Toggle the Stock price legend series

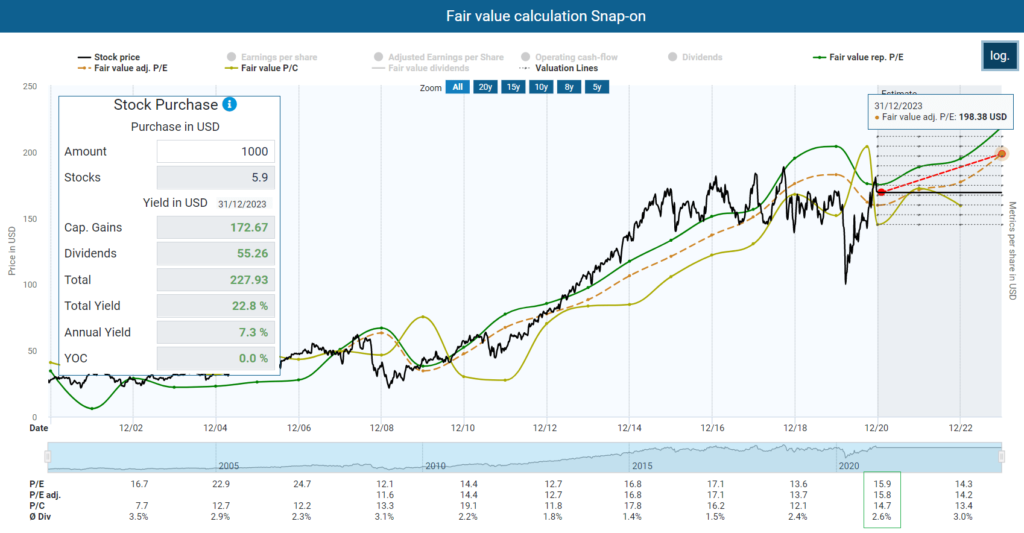109,57
